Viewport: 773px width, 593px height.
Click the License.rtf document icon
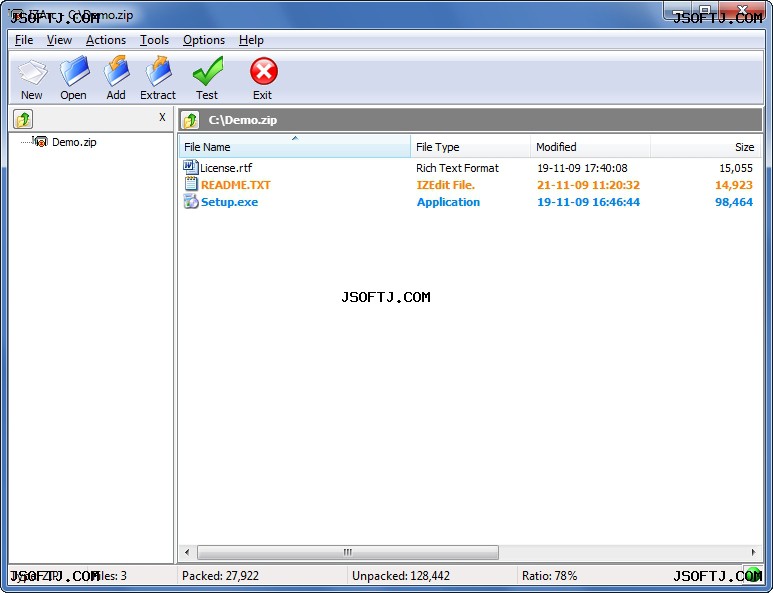[191, 167]
